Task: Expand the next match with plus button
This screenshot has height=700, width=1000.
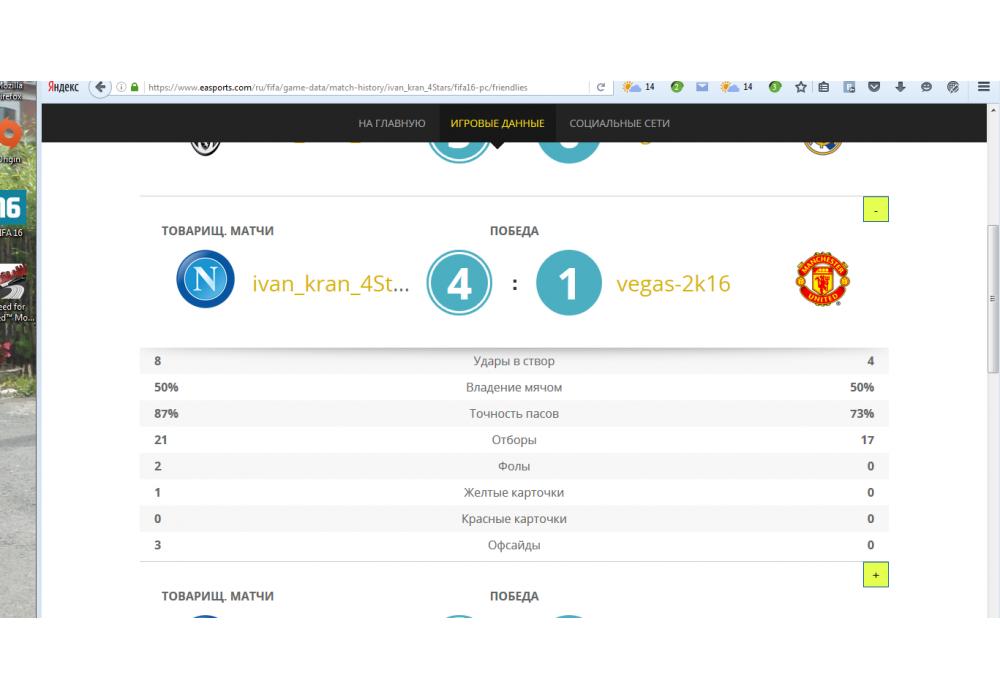Action: [876, 574]
